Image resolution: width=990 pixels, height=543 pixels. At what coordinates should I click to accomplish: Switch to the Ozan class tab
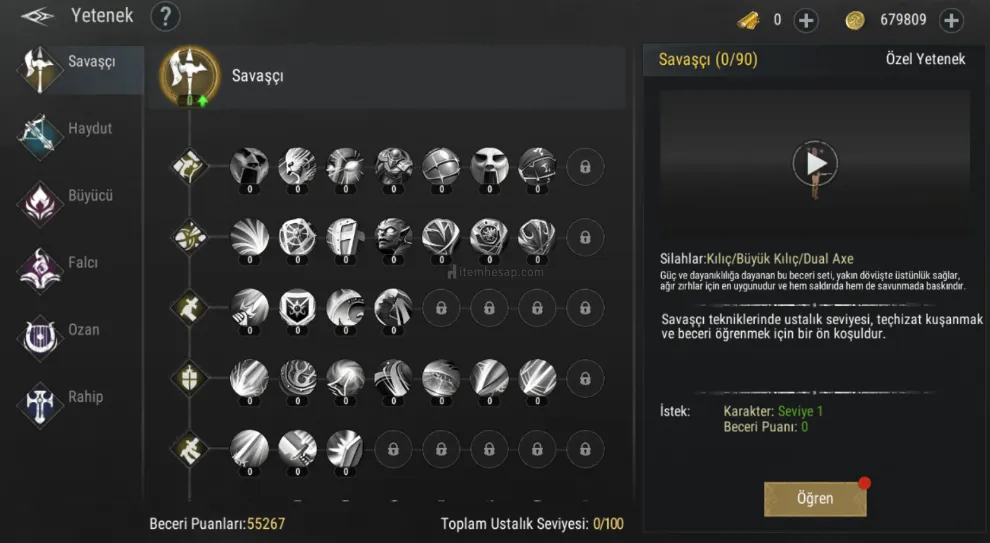(x=39, y=337)
